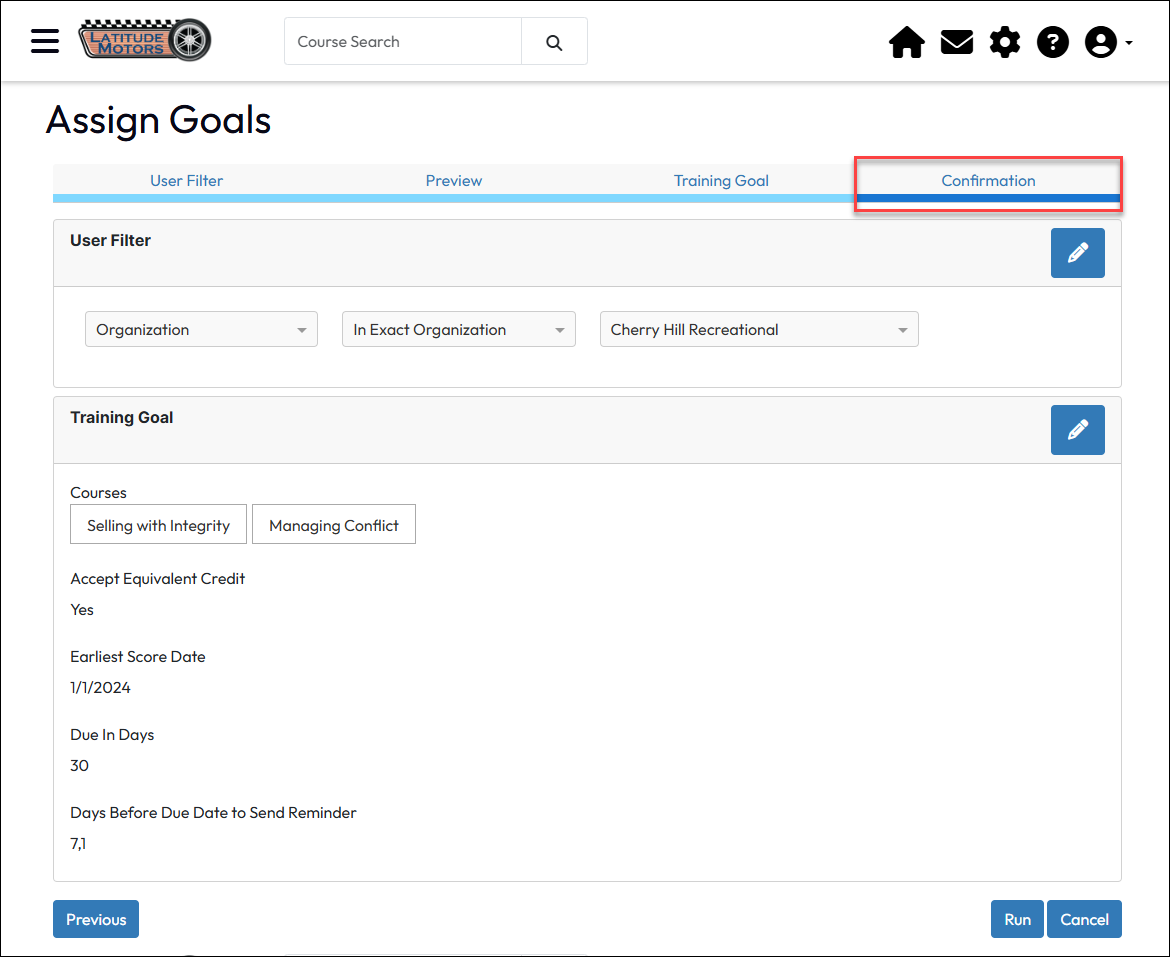Switch to the Preview tab
This screenshot has width=1170, height=957.
pyautogui.click(x=454, y=181)
